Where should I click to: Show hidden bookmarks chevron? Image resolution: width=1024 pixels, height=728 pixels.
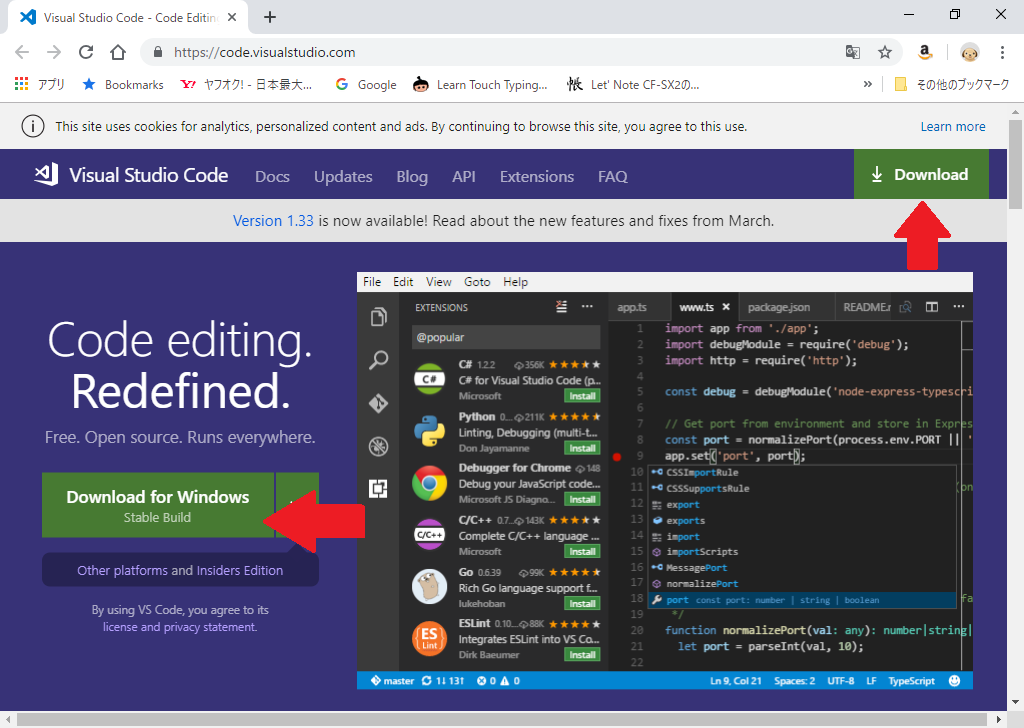tap(867, 84)
